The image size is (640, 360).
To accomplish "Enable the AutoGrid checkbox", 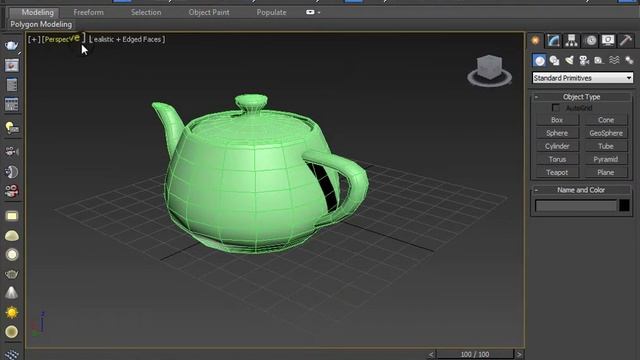I will 556,108.
